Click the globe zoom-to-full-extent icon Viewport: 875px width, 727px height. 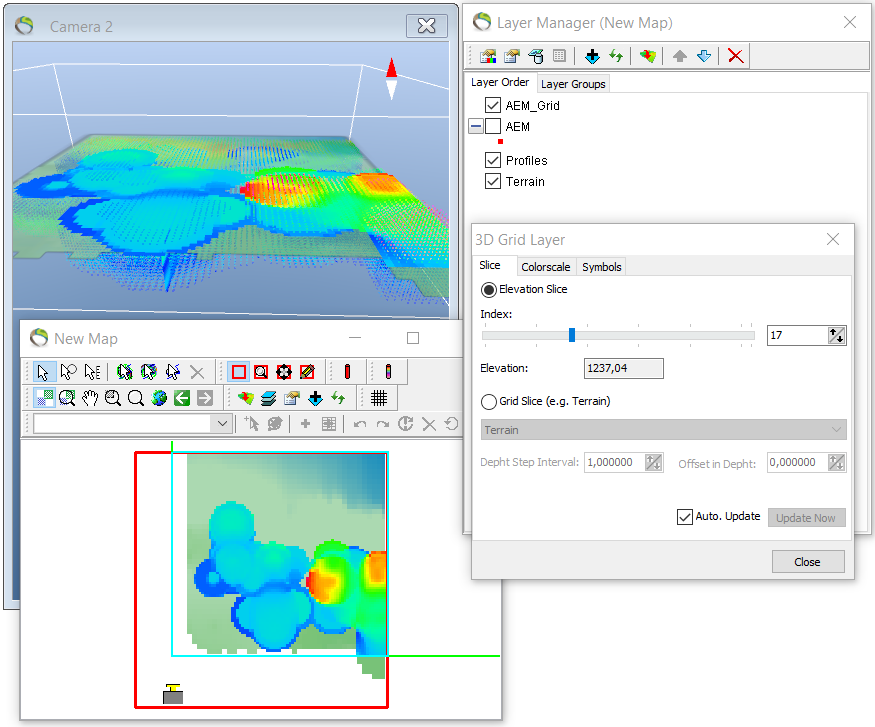(158, 397)
